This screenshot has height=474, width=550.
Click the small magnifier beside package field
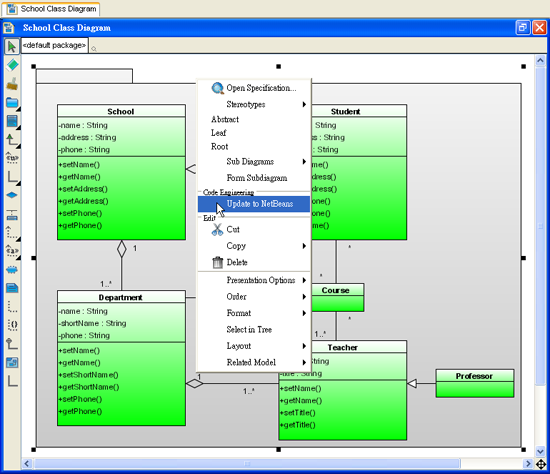pos(94,49)
